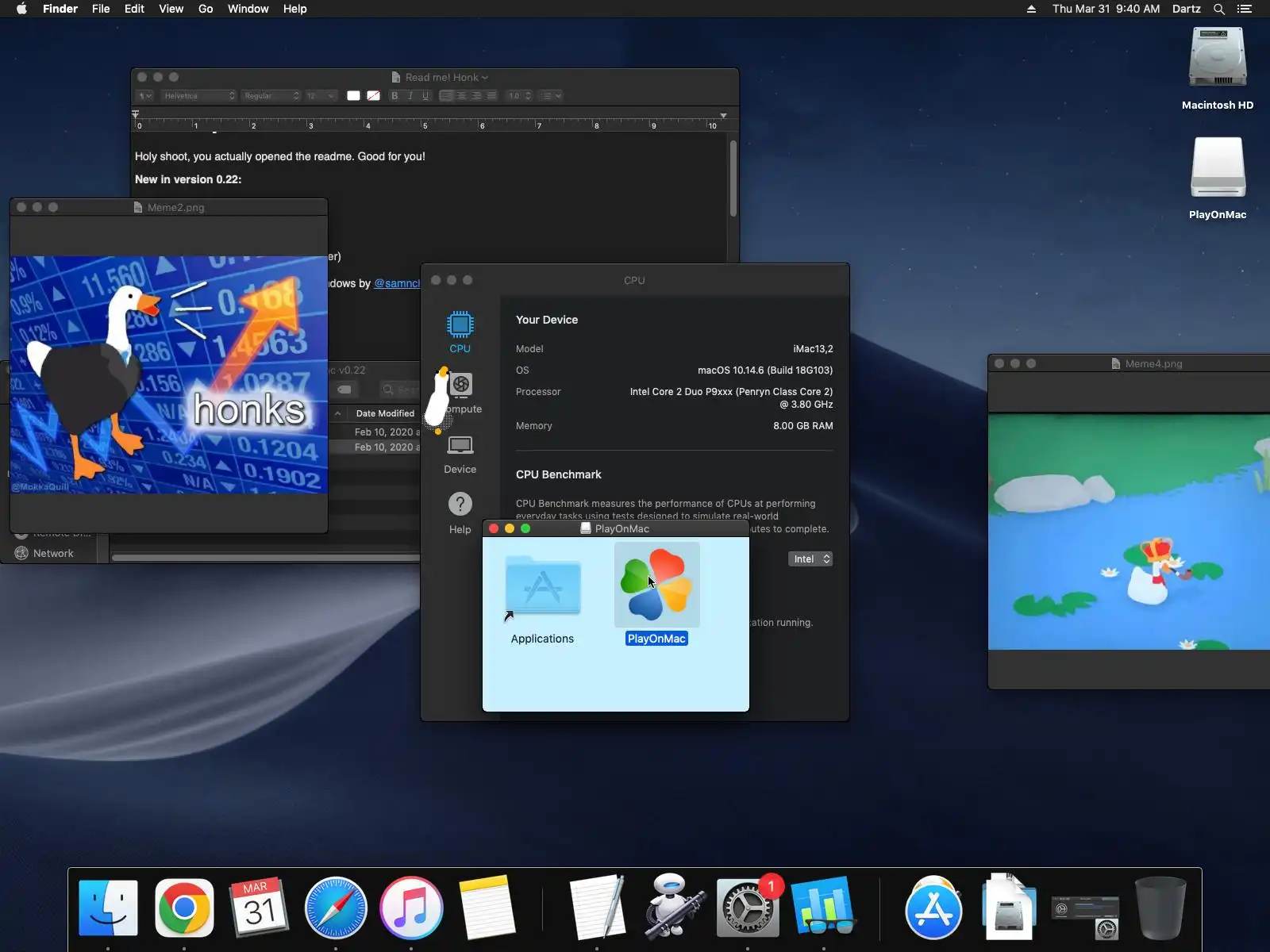Open the Helvetica font family dropdown
The height and width of the screenshot is (952, 1270).
[198, 96]
